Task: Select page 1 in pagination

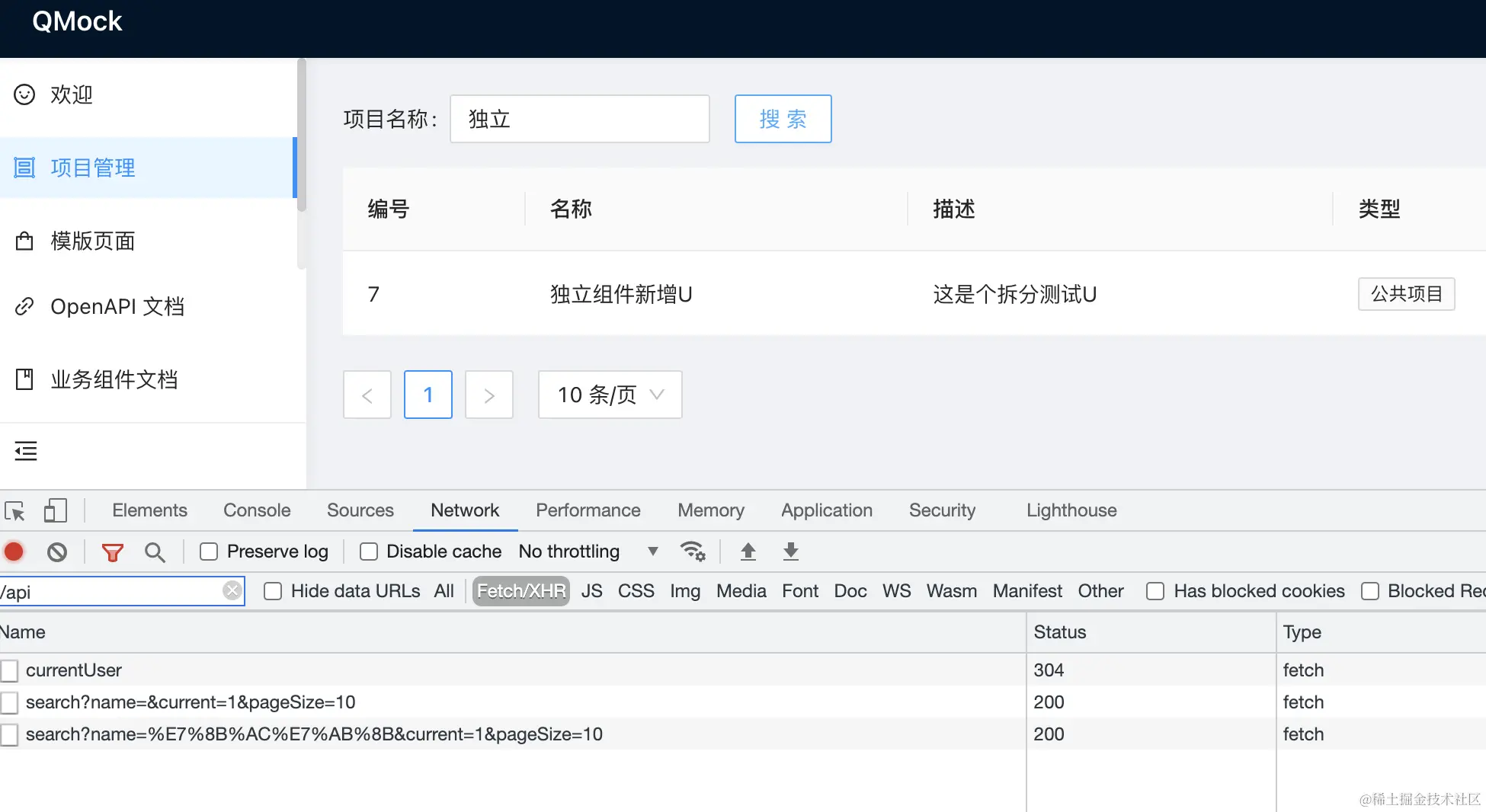Action: pos(428,395)
